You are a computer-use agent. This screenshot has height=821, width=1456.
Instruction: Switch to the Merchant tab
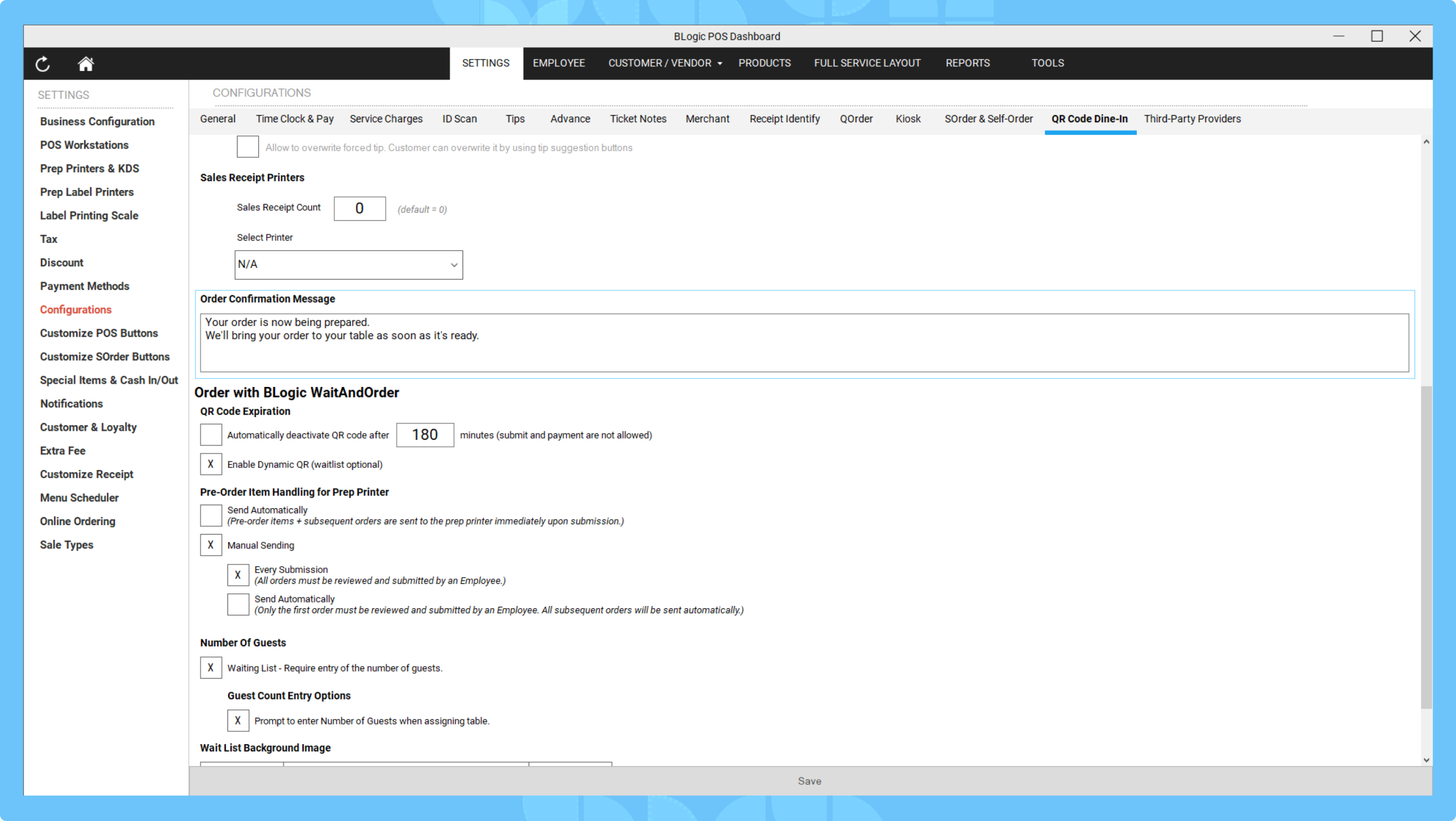pyautogui.click(x=707, y=119)
